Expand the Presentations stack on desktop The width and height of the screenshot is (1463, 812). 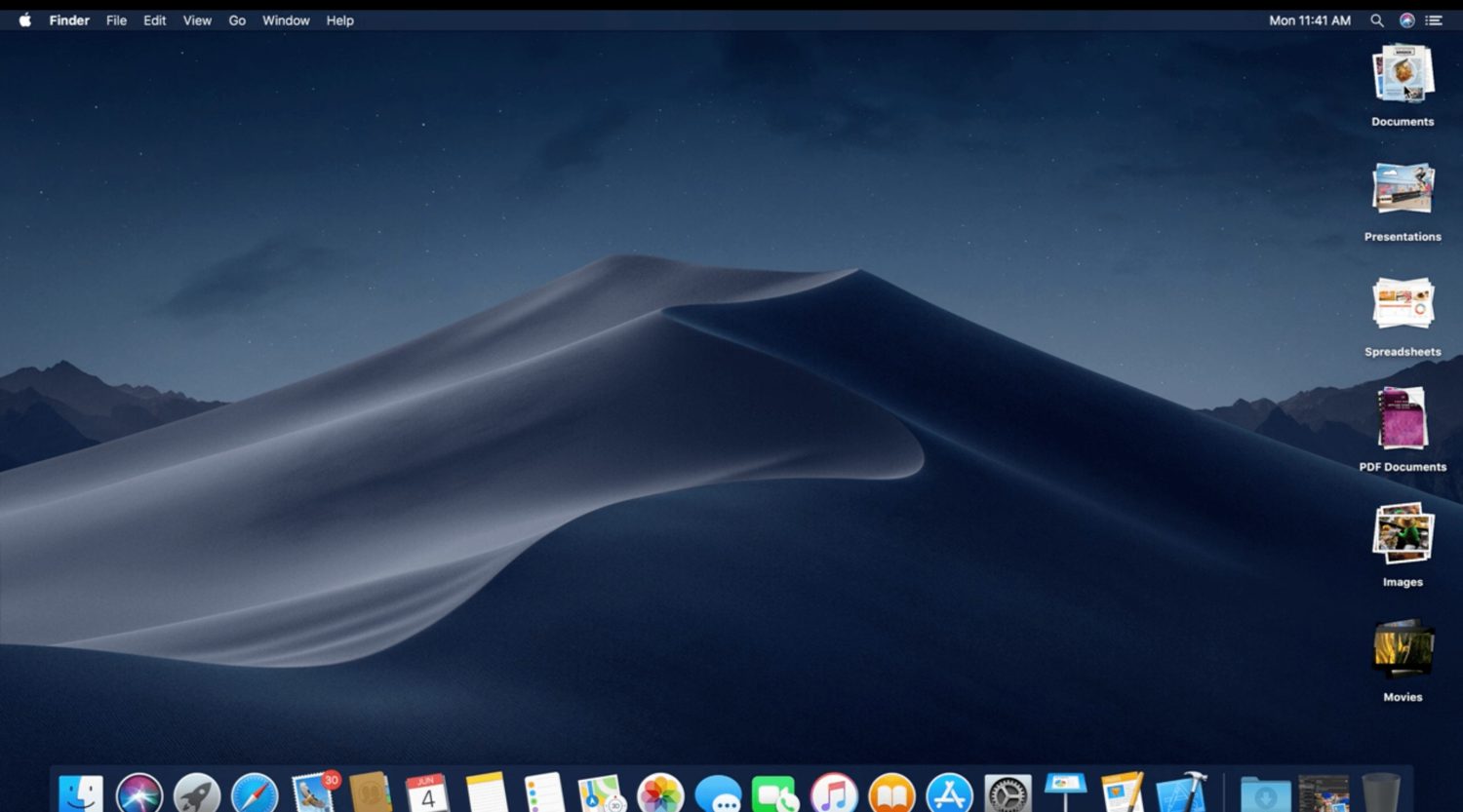(x=1403, y=189)
